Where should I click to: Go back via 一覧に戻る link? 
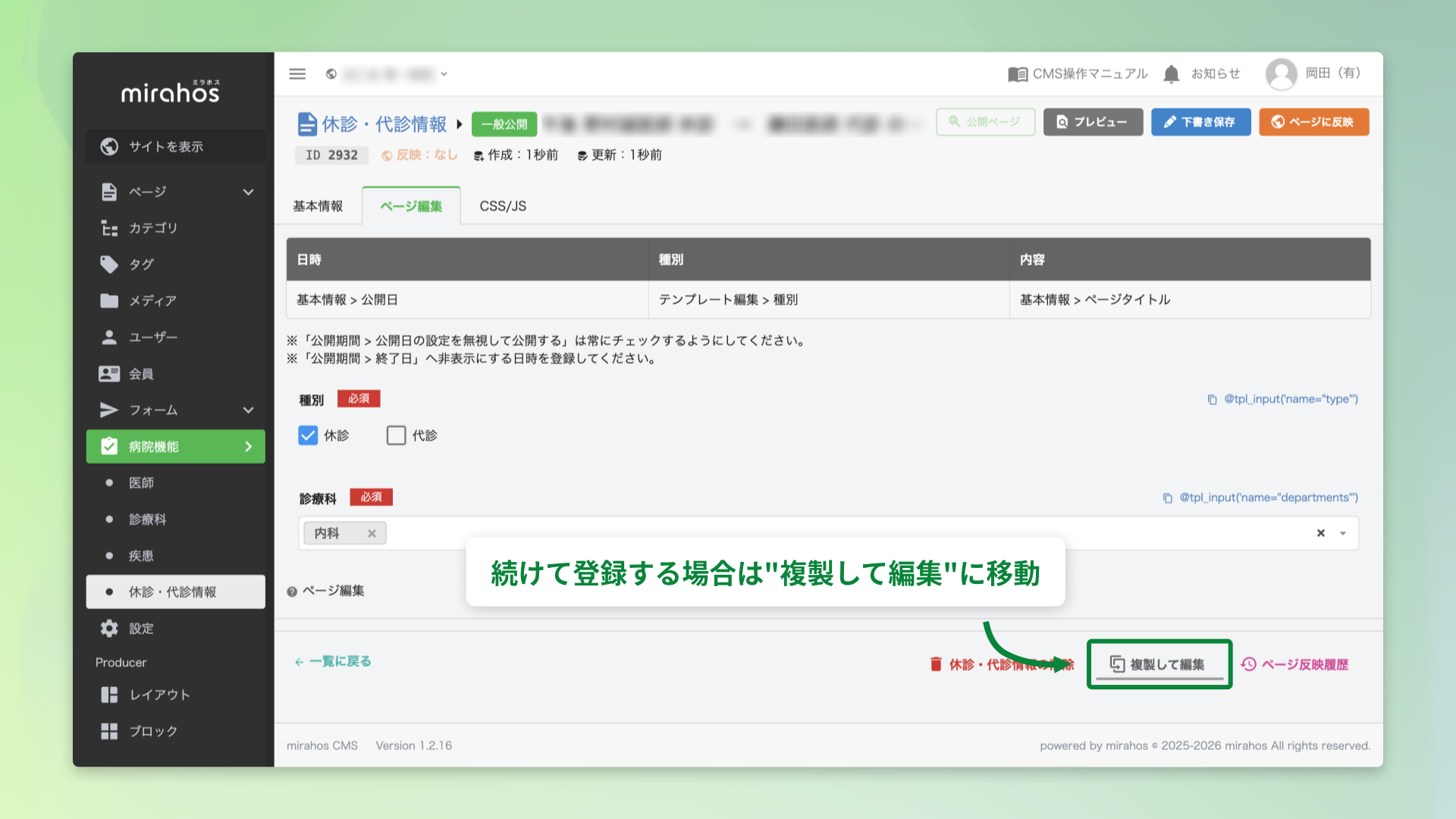click(333, 661)
